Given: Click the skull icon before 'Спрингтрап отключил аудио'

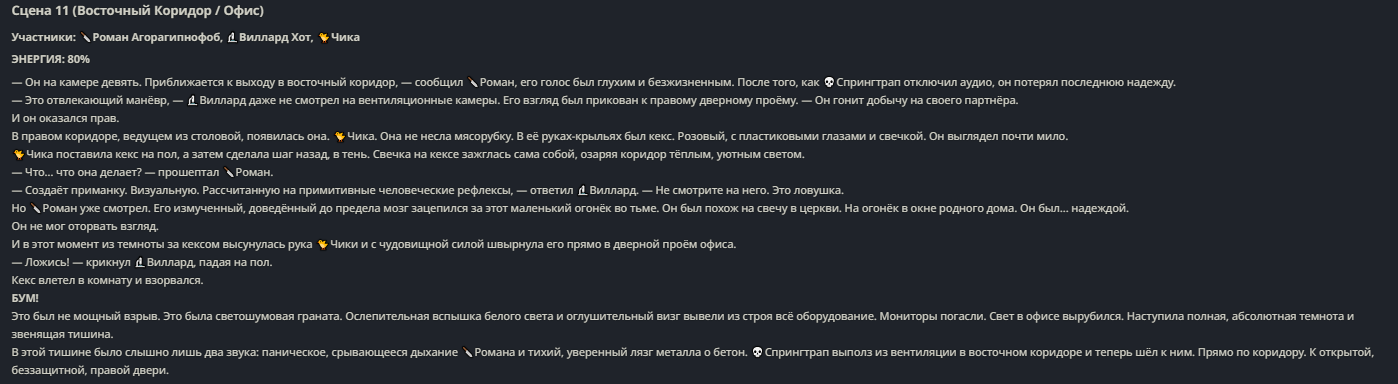Looking at the screenshot, I should click(828, 83).
